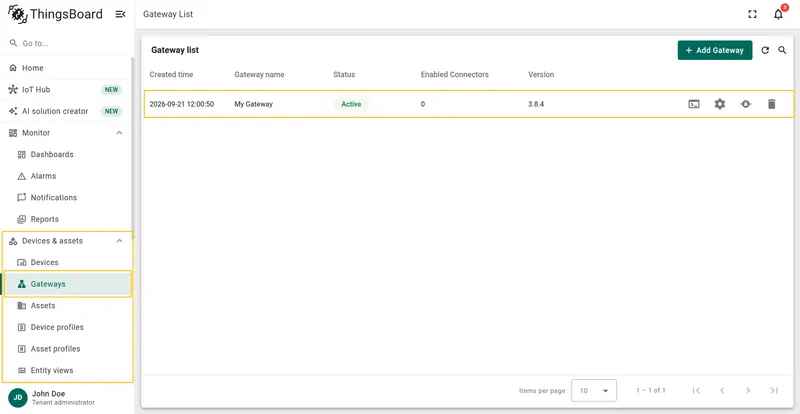Select Gateways in the sidebar
800x414 pixels.
pos(67,284)
